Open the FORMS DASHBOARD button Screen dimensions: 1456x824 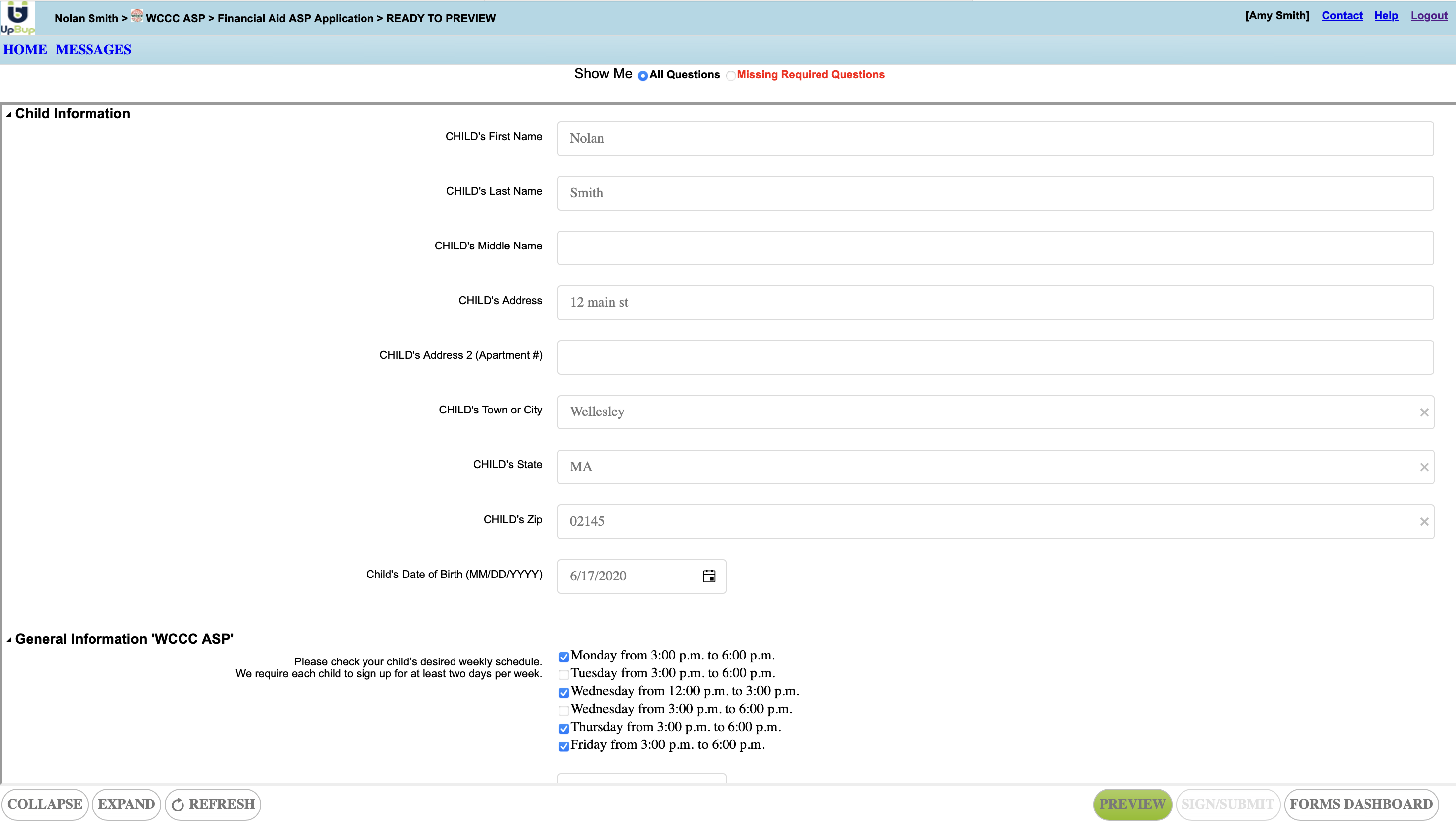[x=1361, y=804]
